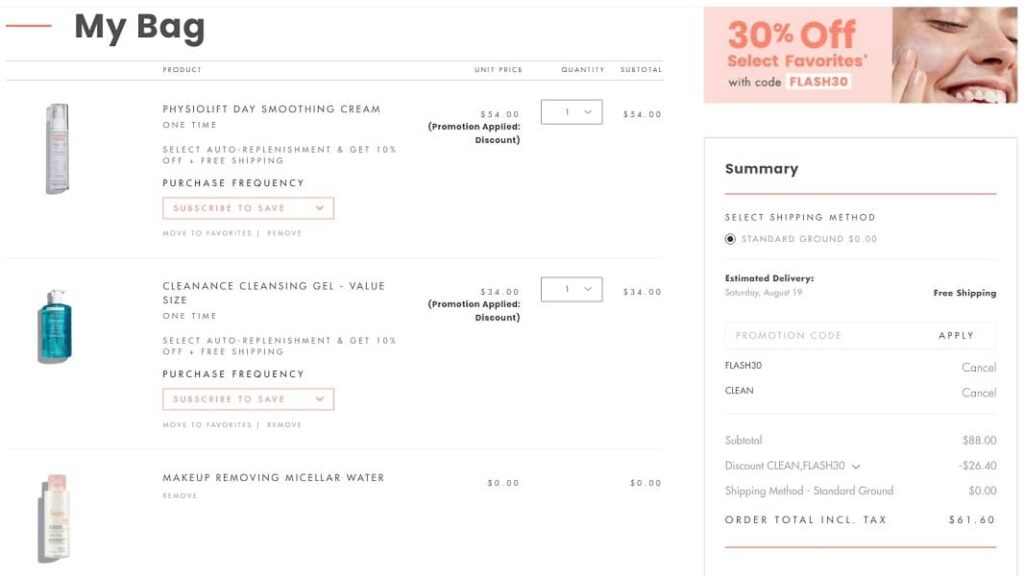
Task: Open the Cleanance Cleansing Gel product image
Action: (x=55, y=325)
